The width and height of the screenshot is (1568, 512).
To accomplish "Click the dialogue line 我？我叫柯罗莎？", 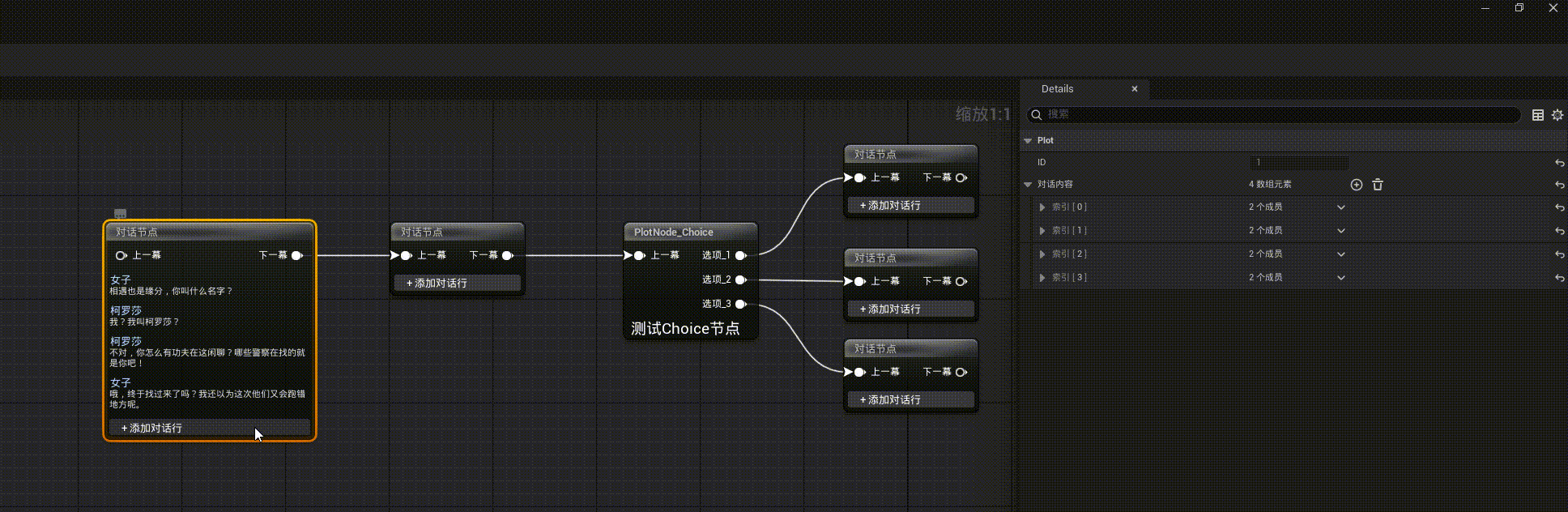I will pos(144,322).
